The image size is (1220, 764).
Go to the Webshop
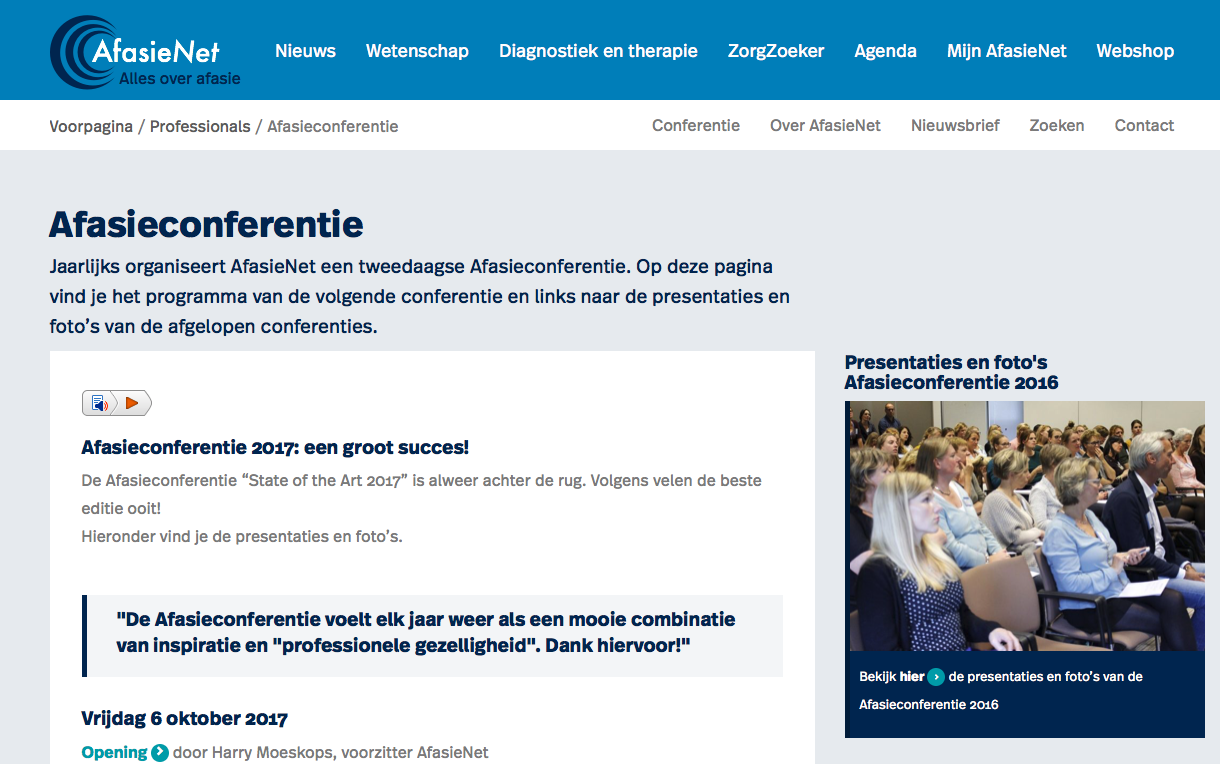coord(1135,51)
